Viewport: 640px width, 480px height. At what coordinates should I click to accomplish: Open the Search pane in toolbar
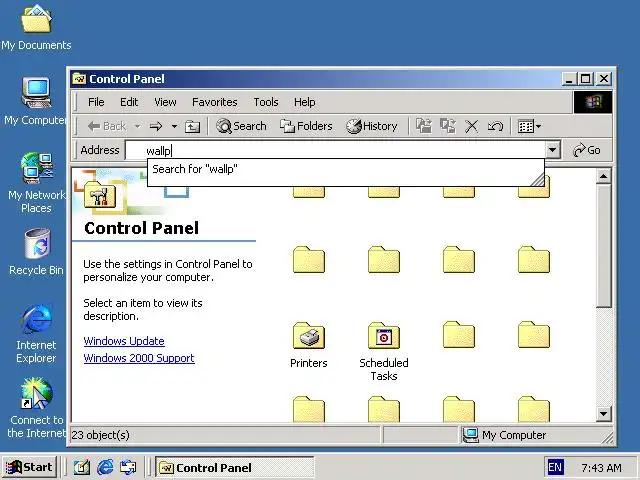241,126
